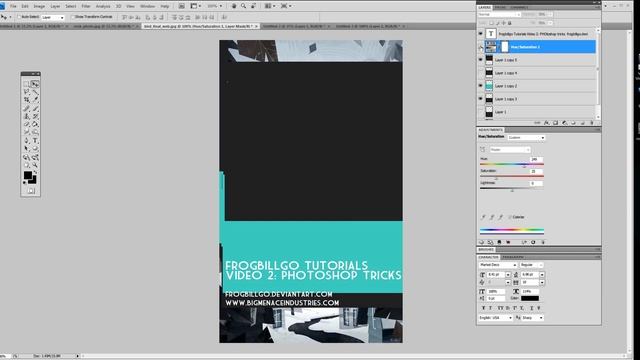Click the Hue slider track

click(512, 164)
